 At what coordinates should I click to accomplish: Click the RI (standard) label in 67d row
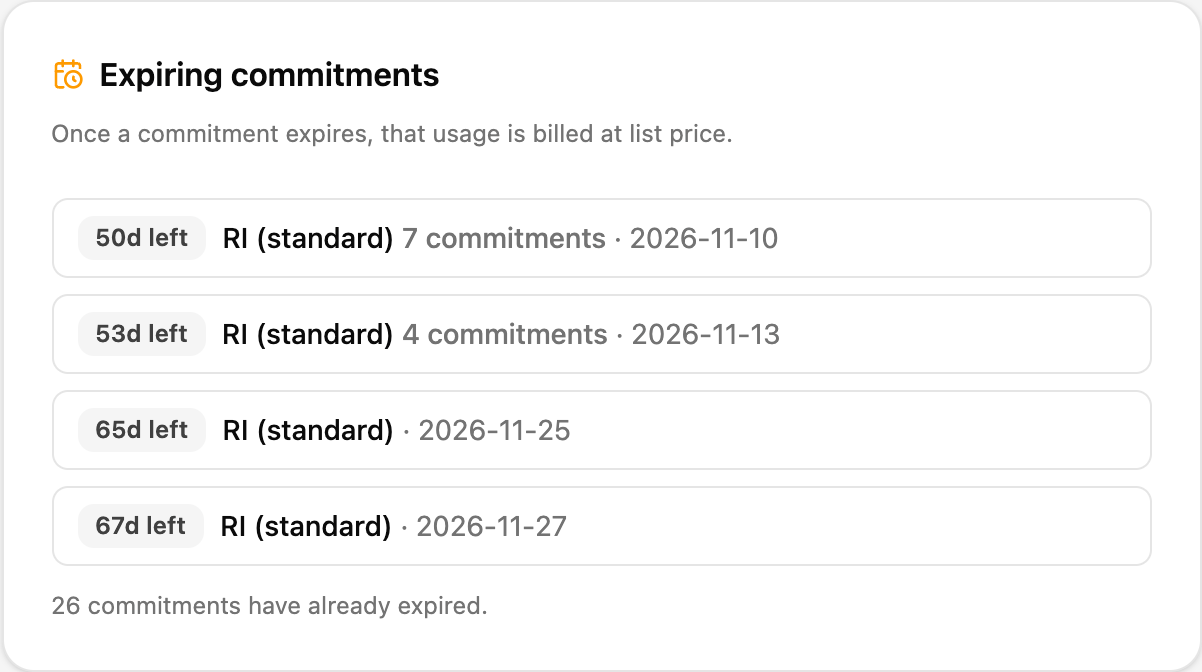tap(306, 527)
